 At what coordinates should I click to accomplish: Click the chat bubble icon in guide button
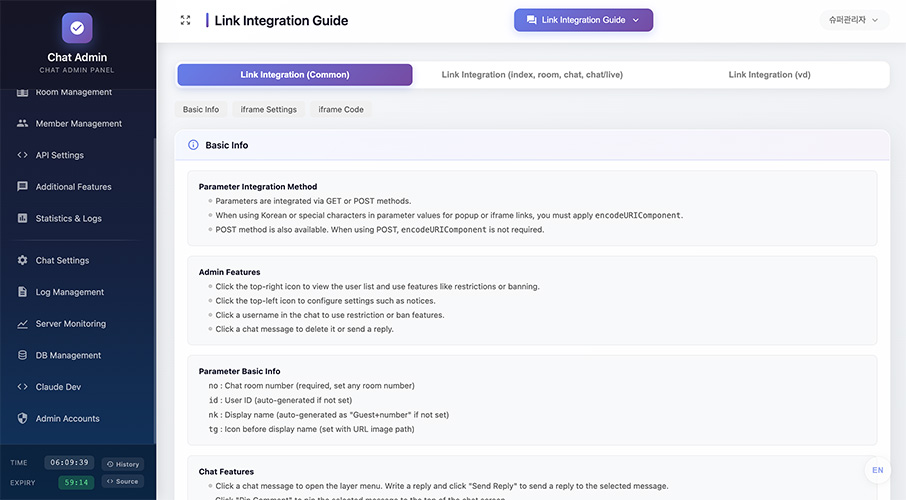tap(532, 20)
